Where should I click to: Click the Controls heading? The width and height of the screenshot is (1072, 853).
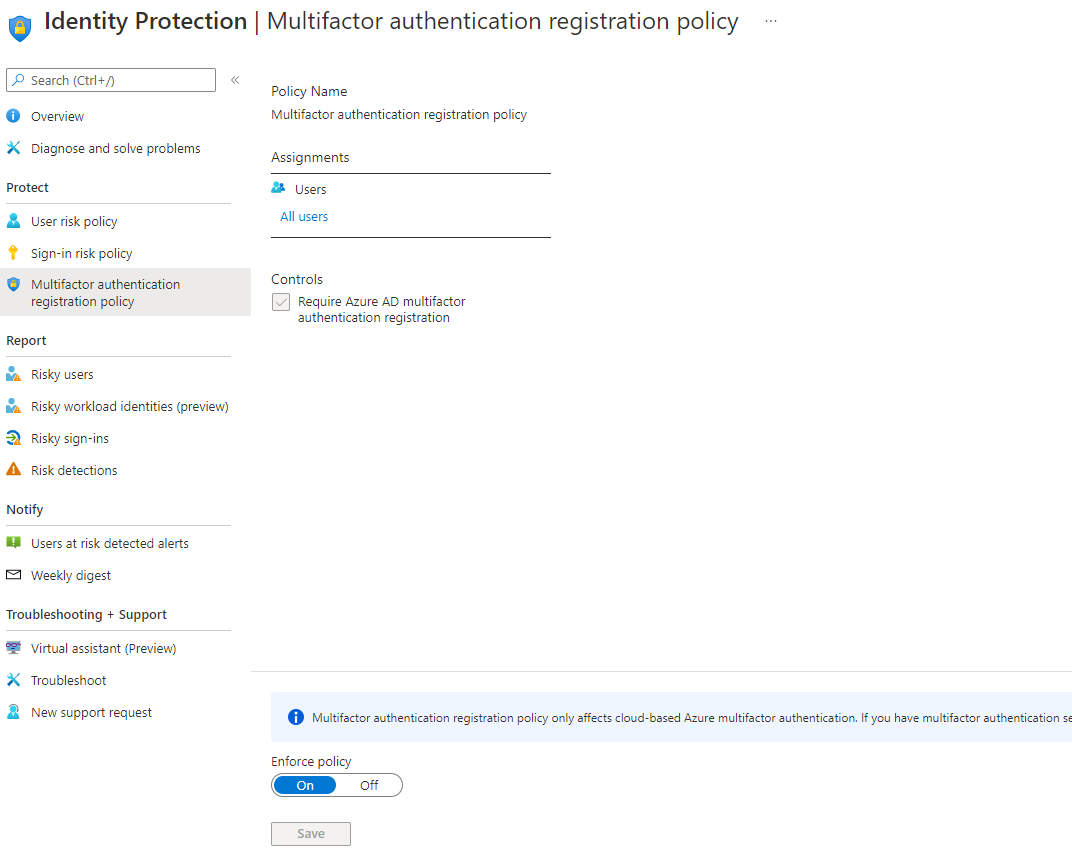(x=297, y=279)
